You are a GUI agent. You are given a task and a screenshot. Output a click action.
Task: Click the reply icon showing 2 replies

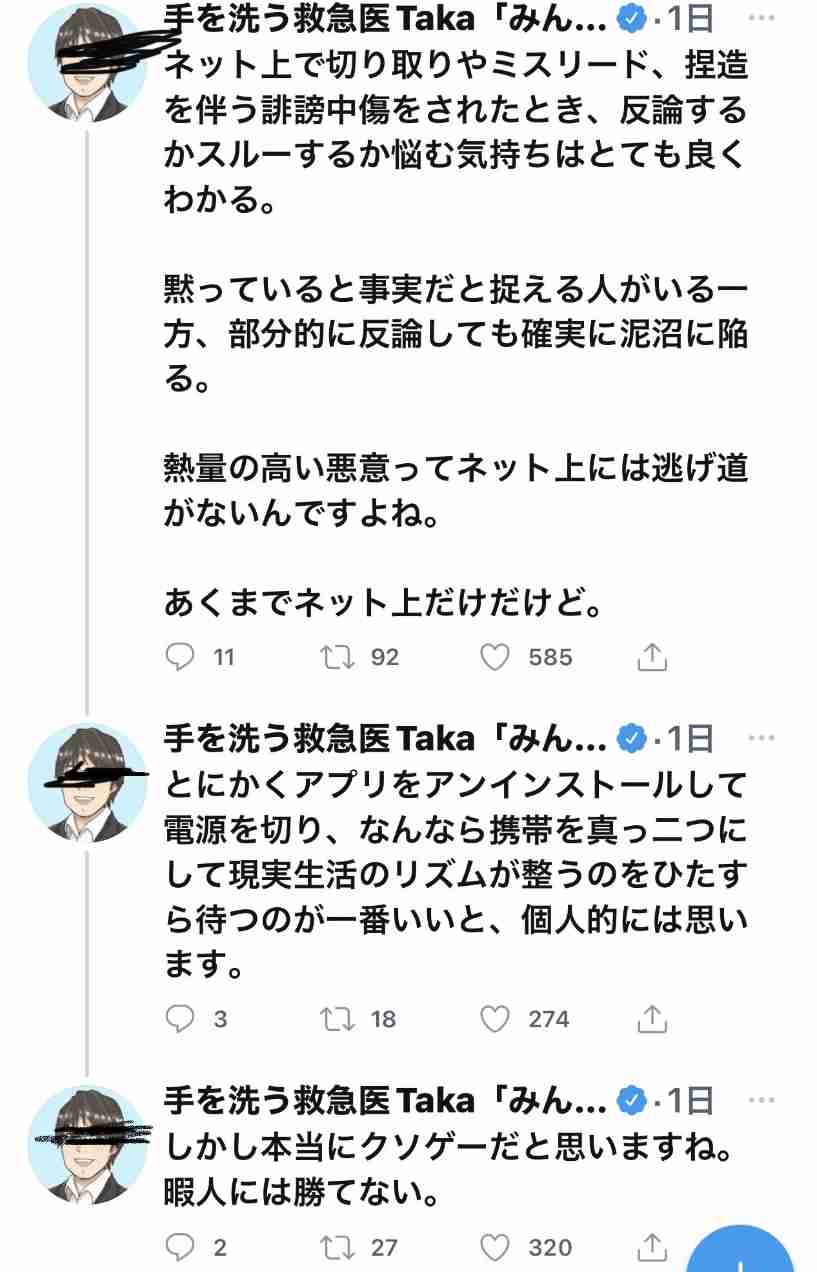(180, 1247)
